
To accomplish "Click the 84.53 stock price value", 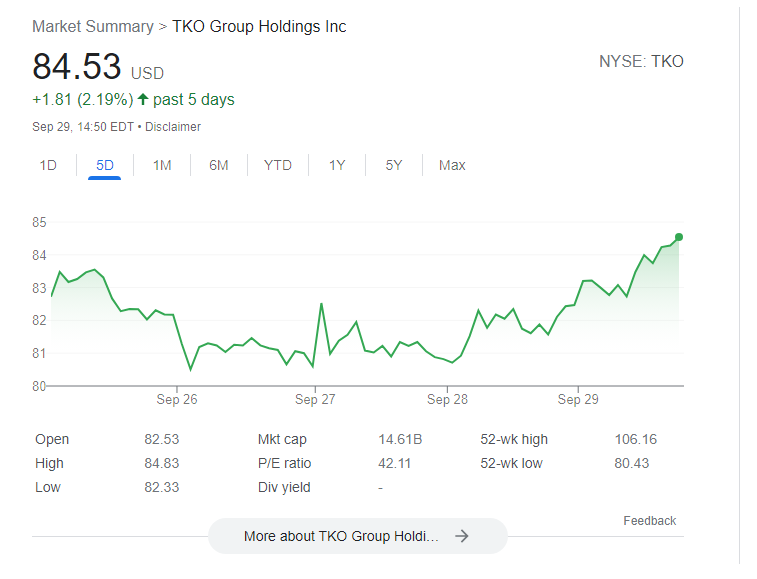I will pos(77,67).
